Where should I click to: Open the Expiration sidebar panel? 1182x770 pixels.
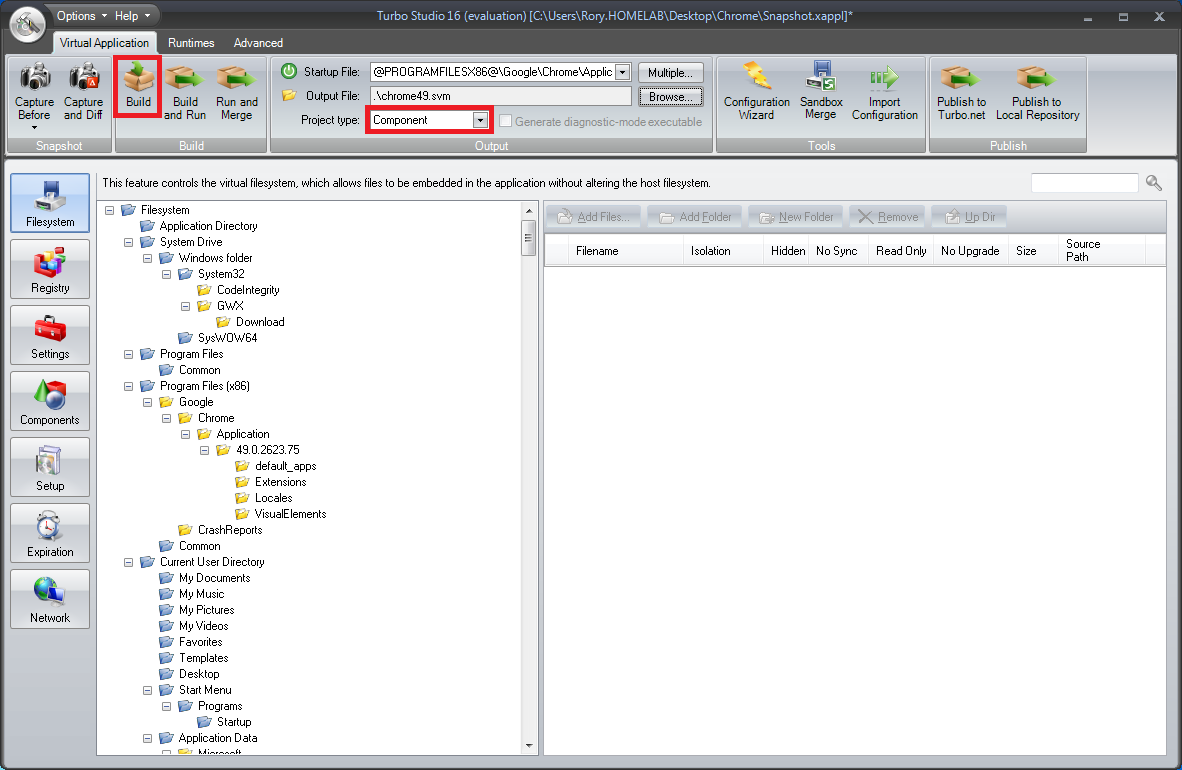click(x=50, y=533)
